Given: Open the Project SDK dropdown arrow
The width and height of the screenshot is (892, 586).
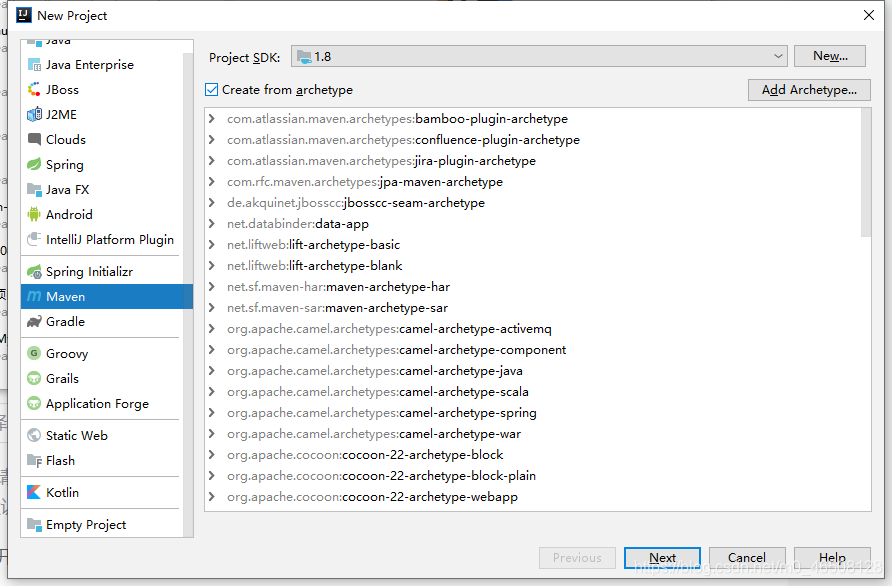Looking at the screenshot, I should tap(778, 56).
